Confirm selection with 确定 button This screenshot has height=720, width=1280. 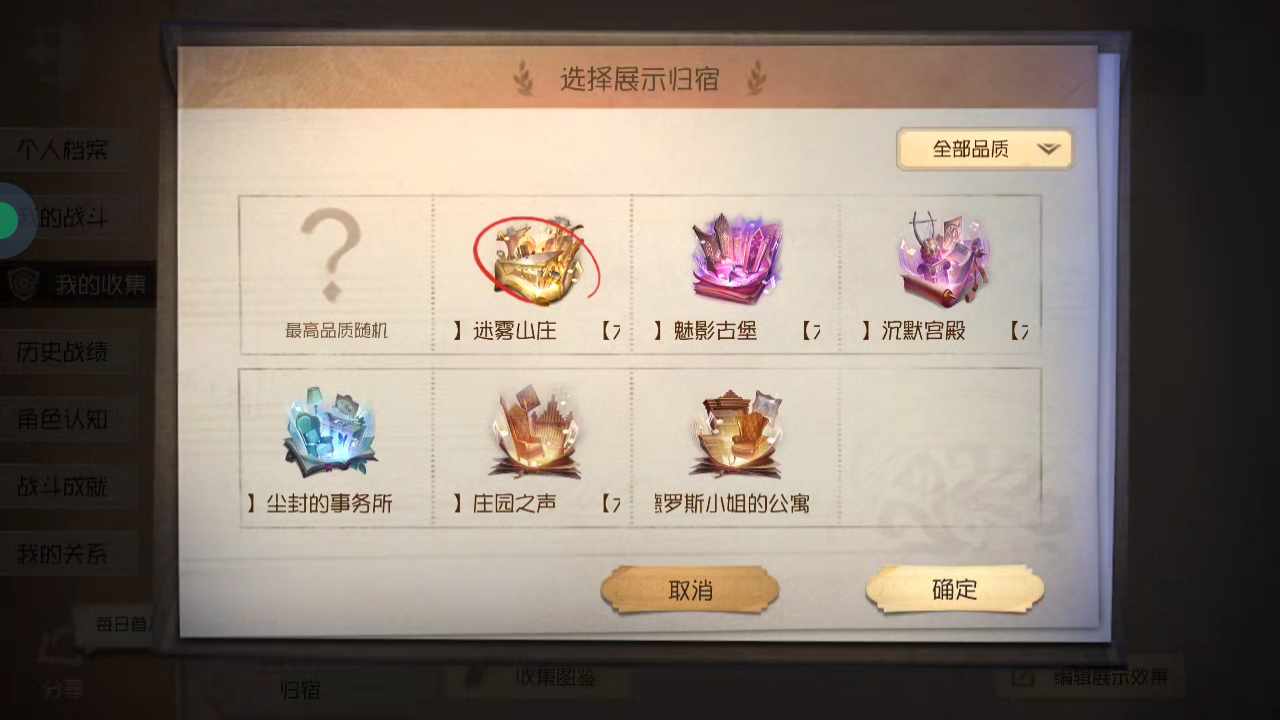coord(955,589)
